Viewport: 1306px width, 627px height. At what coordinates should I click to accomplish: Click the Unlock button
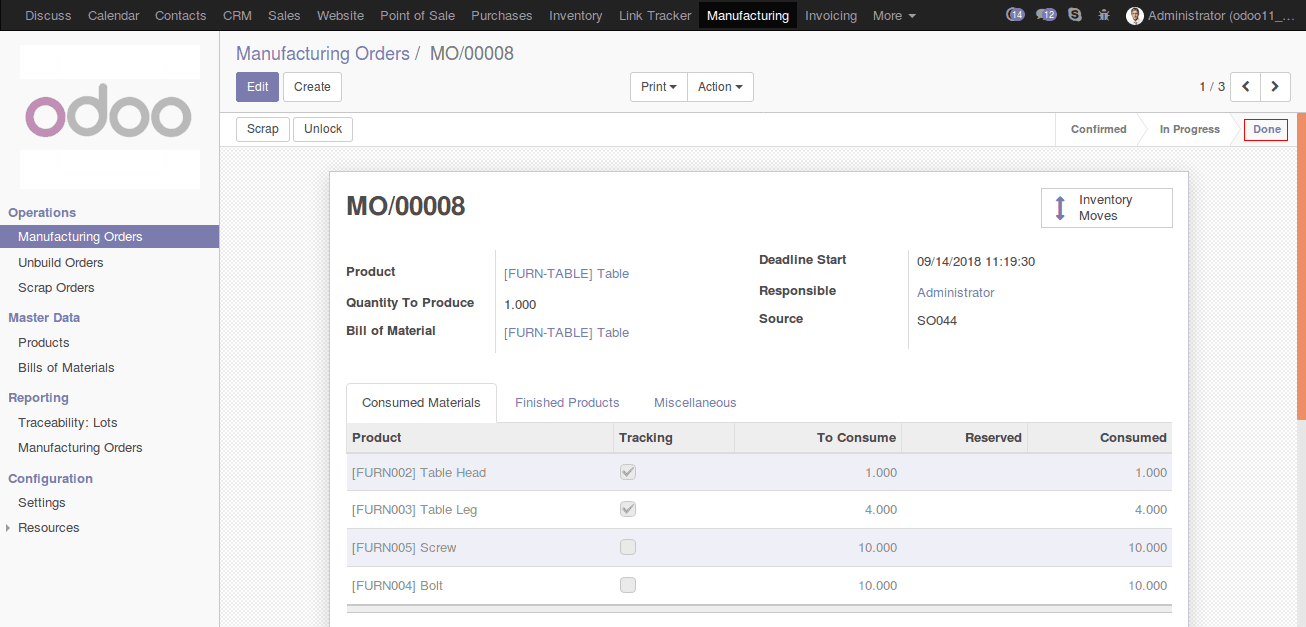pyautogui.click(x=323, y=129)
